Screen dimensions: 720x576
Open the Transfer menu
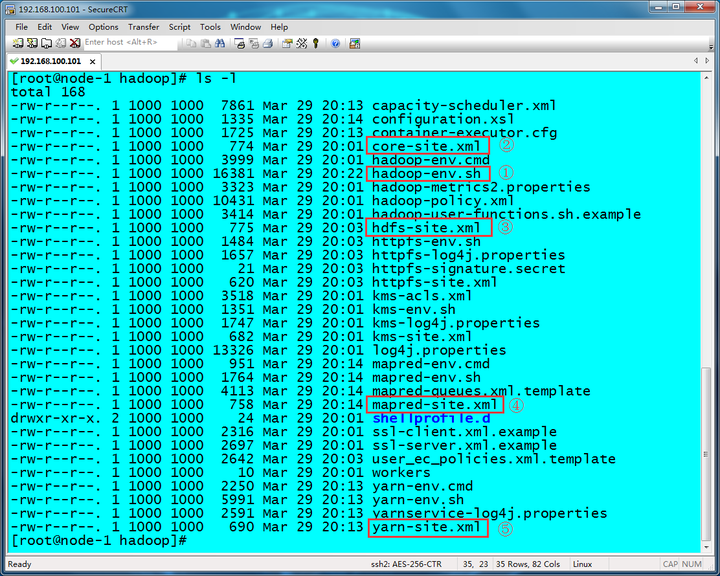point(144,27)
